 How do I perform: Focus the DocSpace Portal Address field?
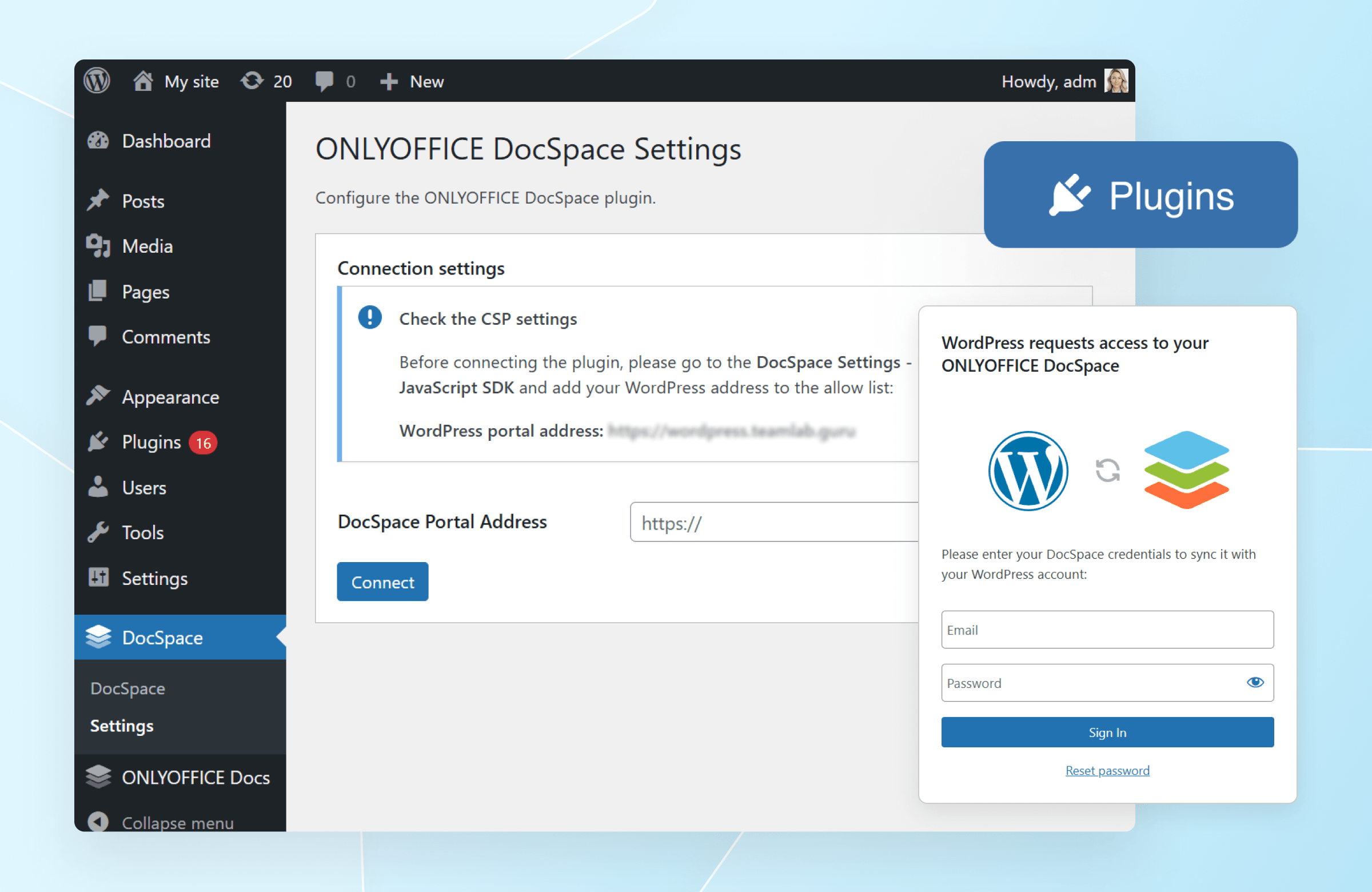click(x=773, y=522)
